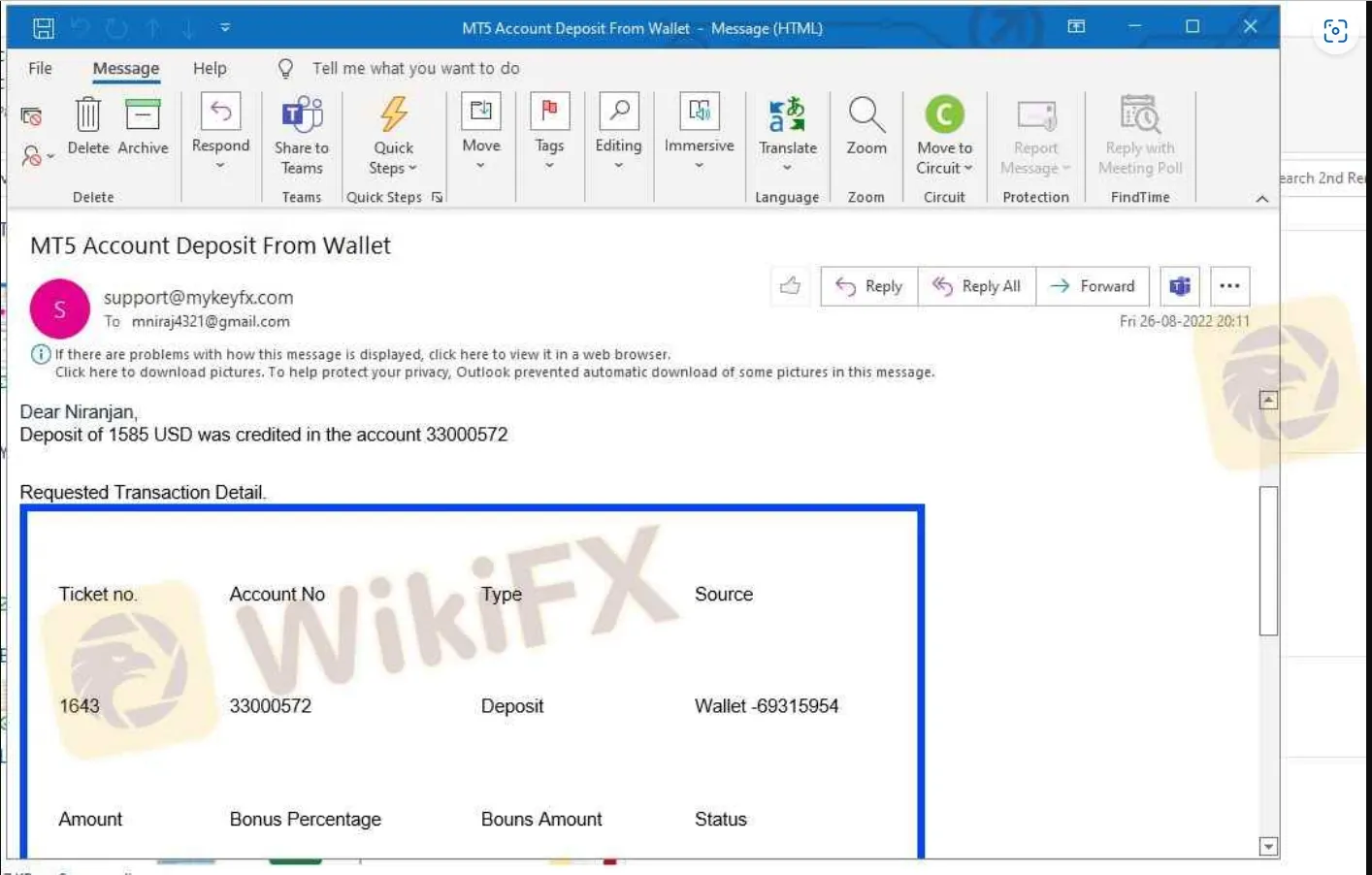
Task: Click the lightbulb Tell Me icon
Action: (x=285, y=68)
